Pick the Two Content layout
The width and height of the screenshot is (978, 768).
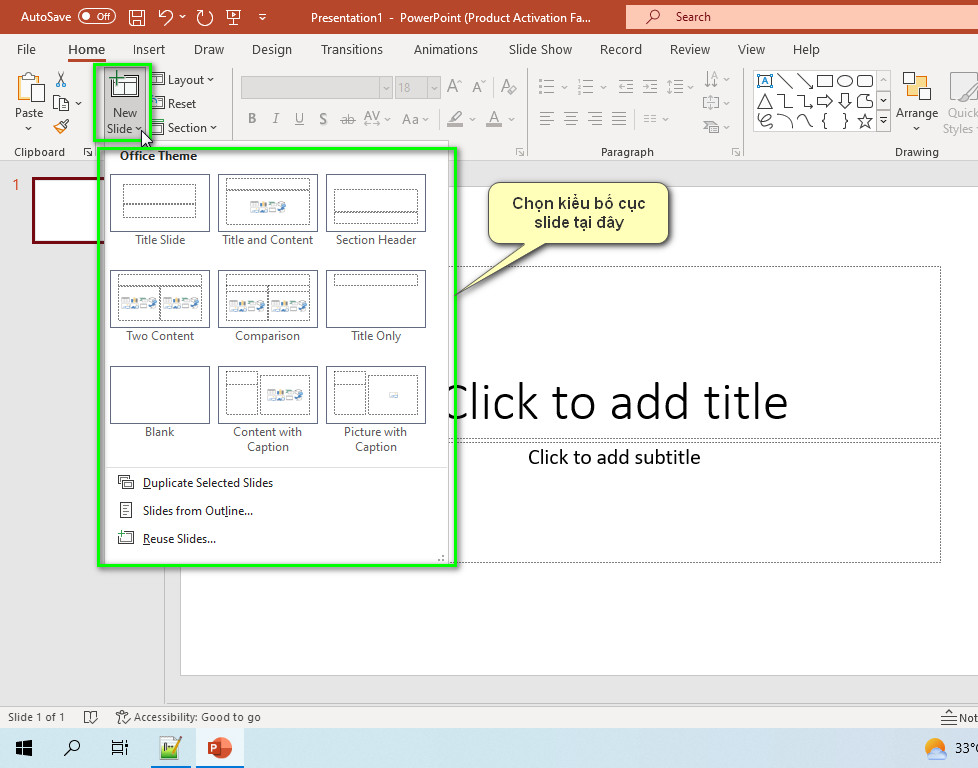pyautogui.click(x=160, y=306)
